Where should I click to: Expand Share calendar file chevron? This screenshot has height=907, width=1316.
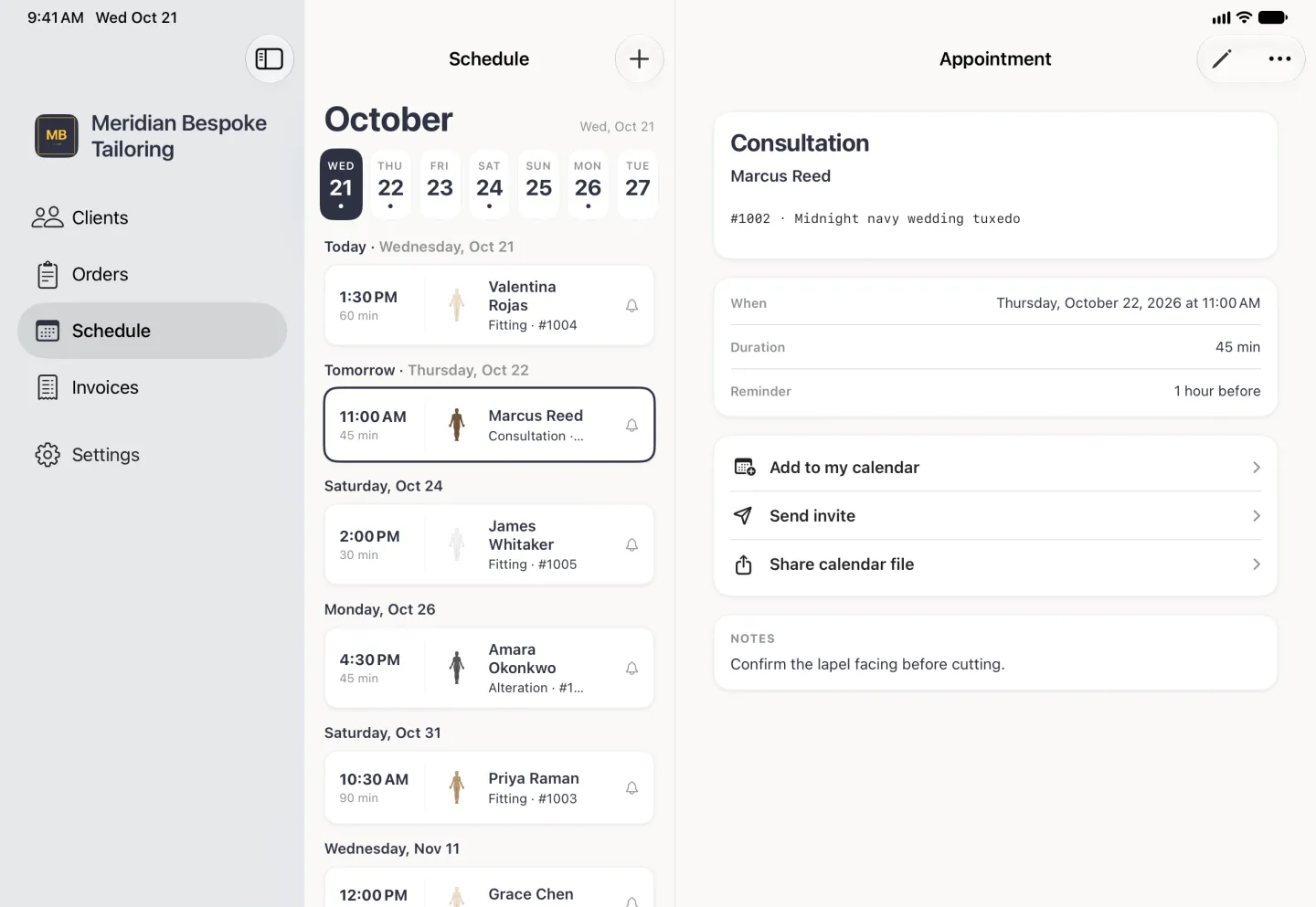coord(1257,564)
